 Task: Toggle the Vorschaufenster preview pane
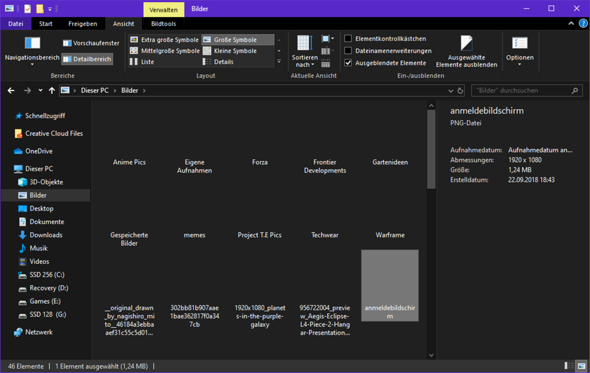coord(91,43)
